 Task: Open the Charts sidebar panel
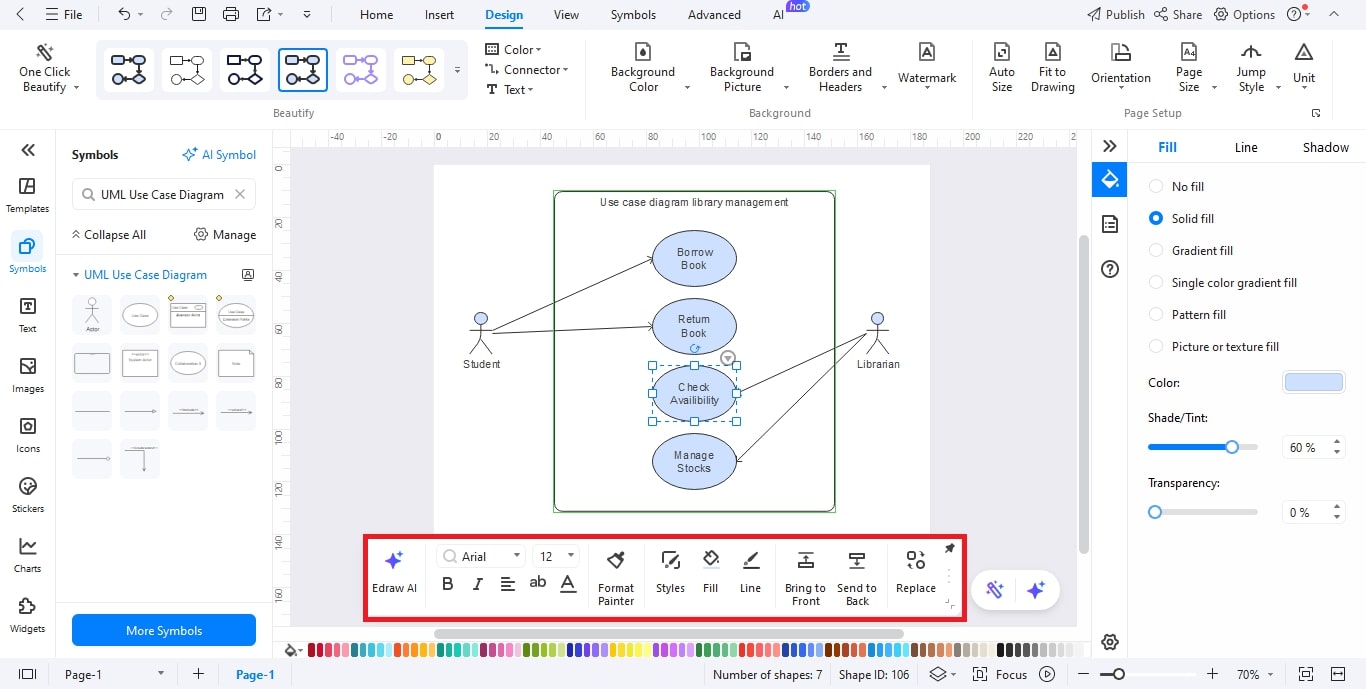(x=28, y=555)
